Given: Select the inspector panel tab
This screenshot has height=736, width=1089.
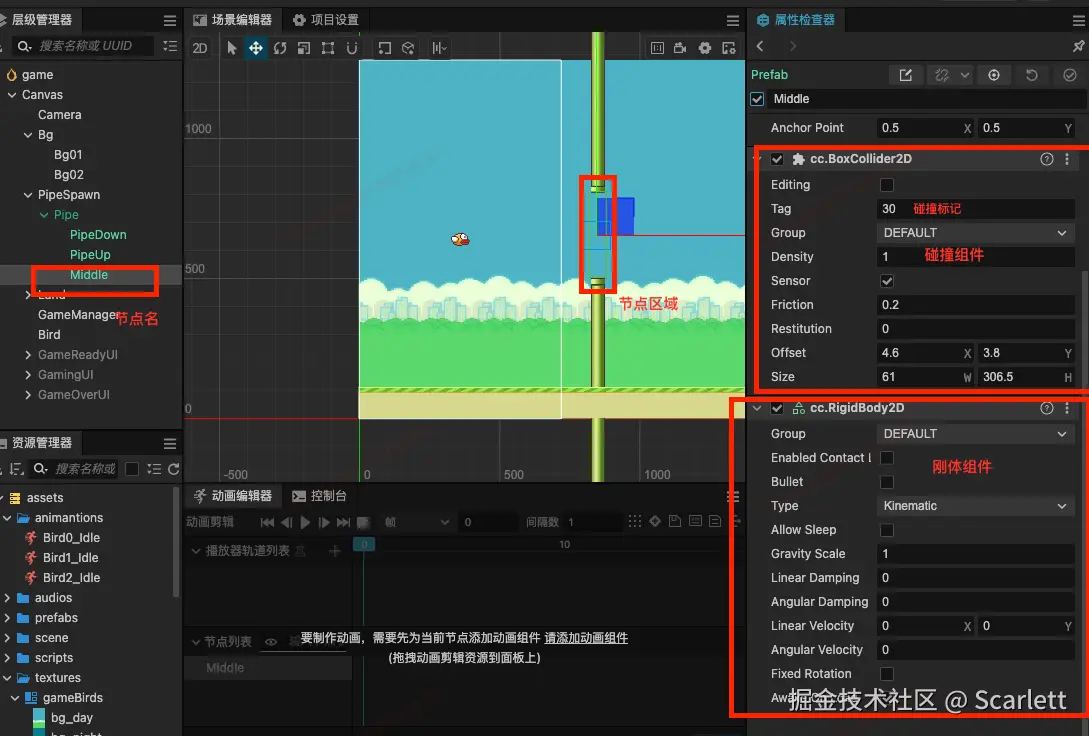Looking at the screenshot, I should (x=796, y=20).
